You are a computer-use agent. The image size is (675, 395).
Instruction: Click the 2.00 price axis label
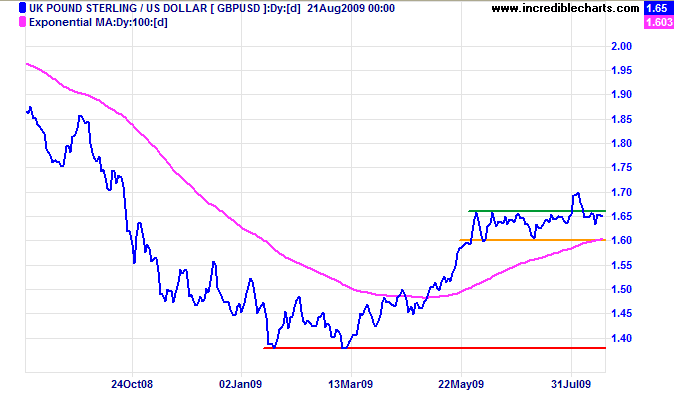(621, 46)
